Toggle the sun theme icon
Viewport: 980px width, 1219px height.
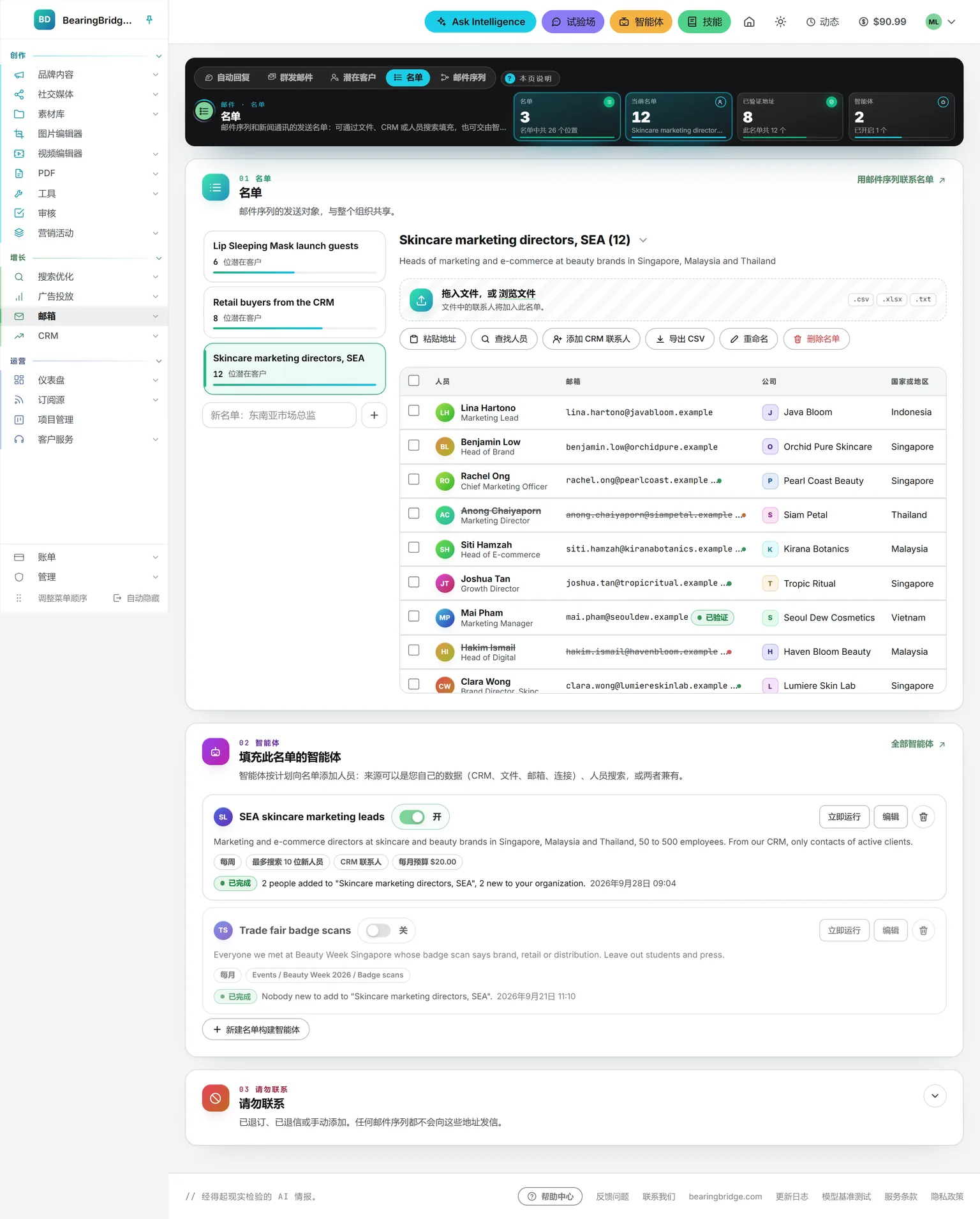coord(780,22)
